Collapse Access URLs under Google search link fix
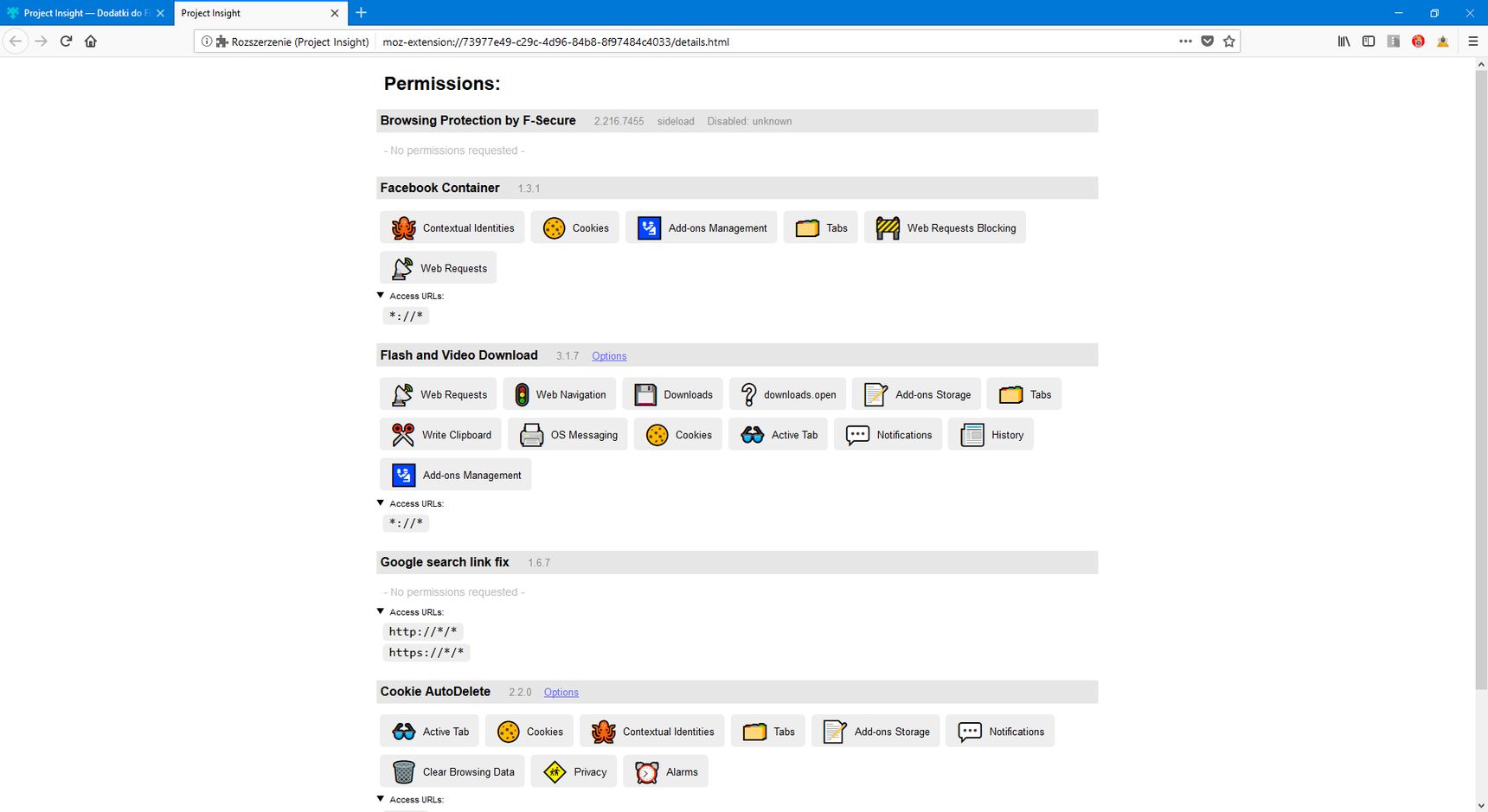This screenshot has height=812, width=1488. pyautogui.click(x=381, y=611)
